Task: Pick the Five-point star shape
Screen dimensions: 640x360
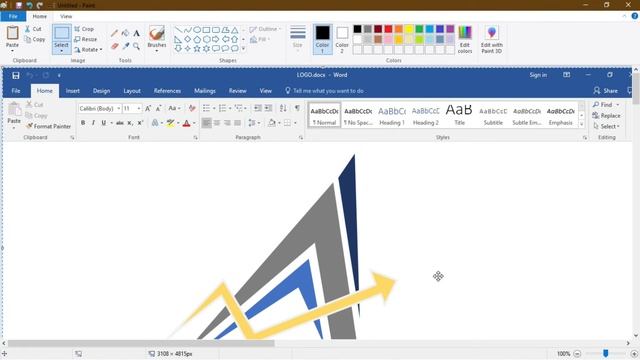Action: coord(197,48)
